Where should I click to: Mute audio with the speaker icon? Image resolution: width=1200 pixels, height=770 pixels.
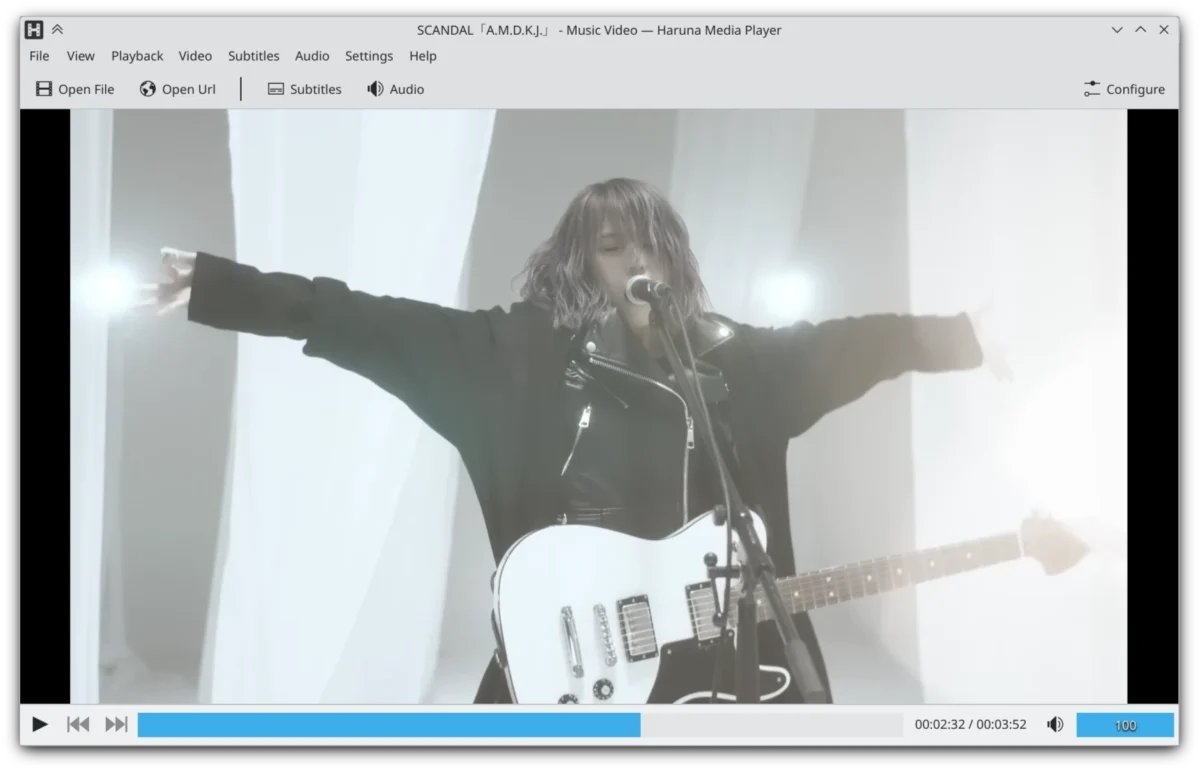pyautogui.click(x=1055, y=724)
